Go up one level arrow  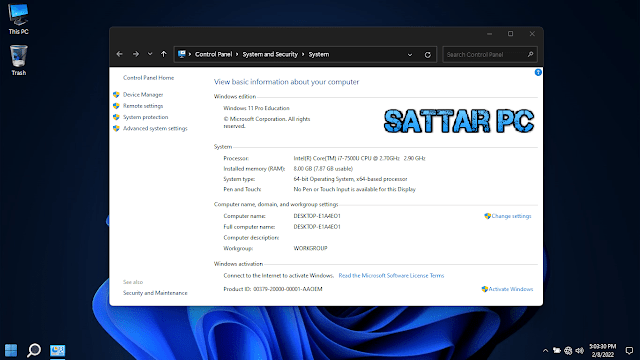pyautogui.click(x=164, y=54)
